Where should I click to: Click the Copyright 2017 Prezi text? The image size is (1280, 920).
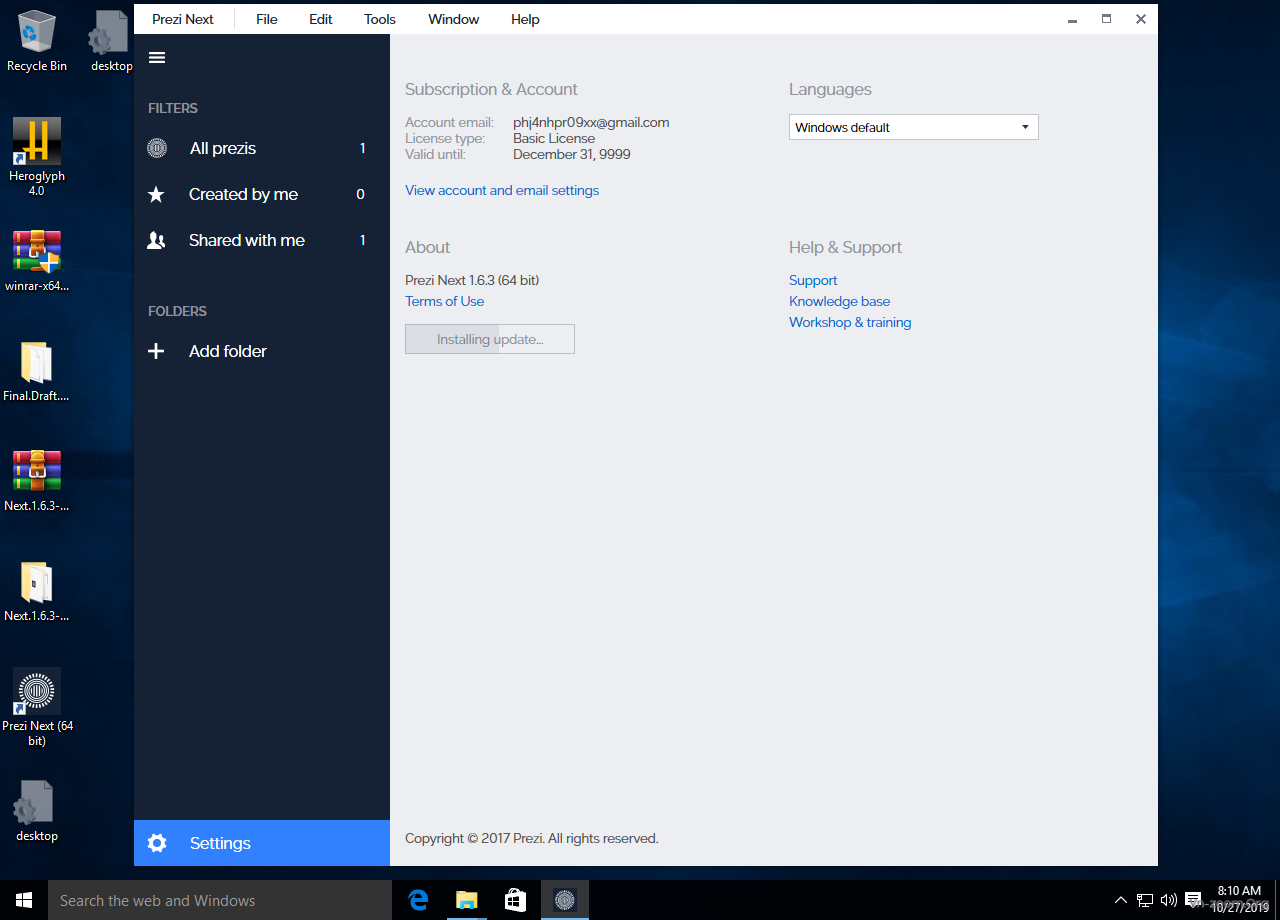(532, 838)
